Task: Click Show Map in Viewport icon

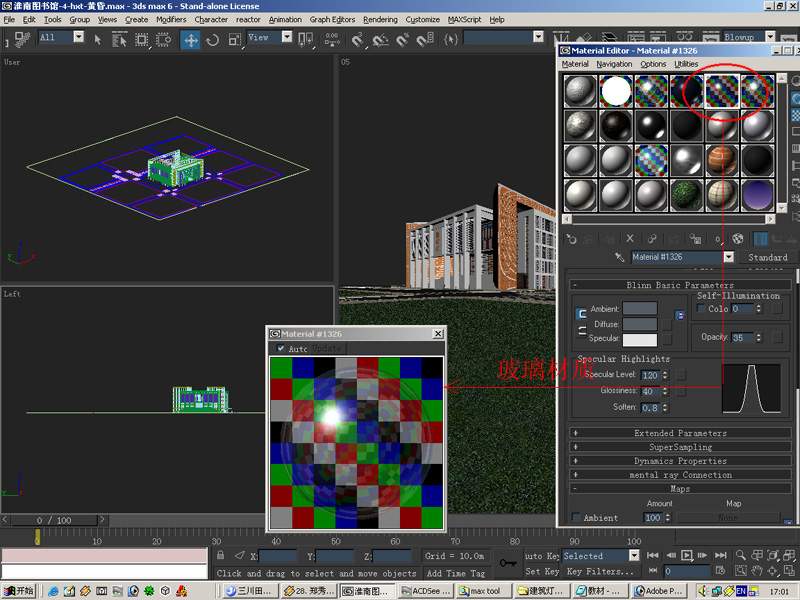Action: click(x=737, y=238)
